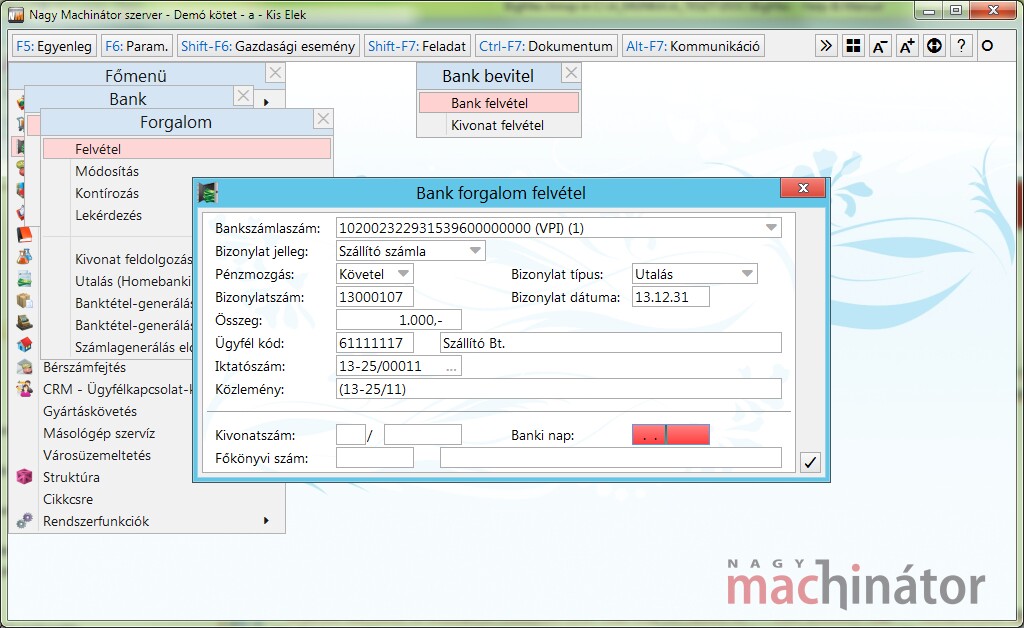Click the red book icon in main menu
Image resolution: width=1024 pixels, height=628 pixels.
pos(24,234)
